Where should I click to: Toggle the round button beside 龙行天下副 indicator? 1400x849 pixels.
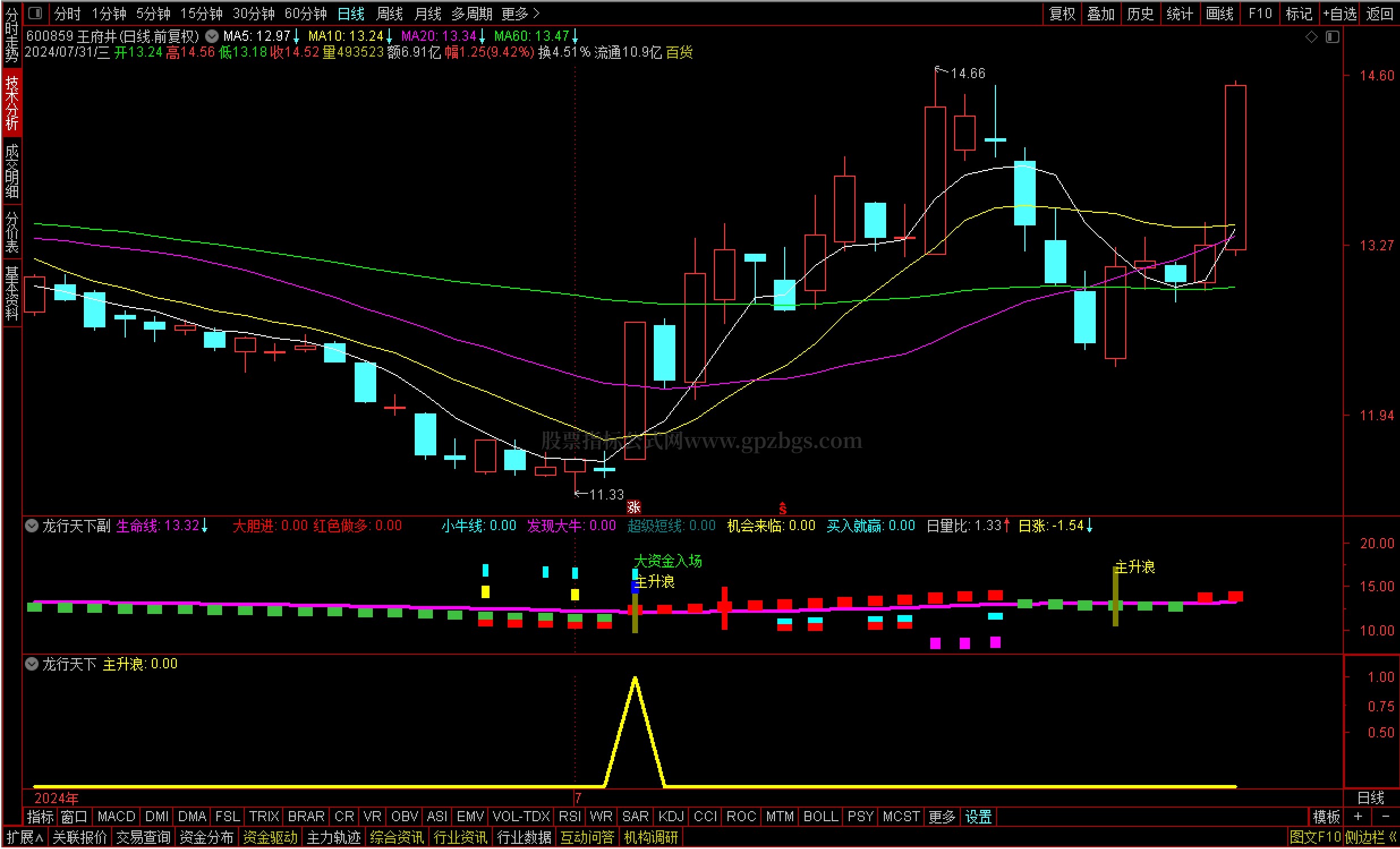tap(32, 526)
